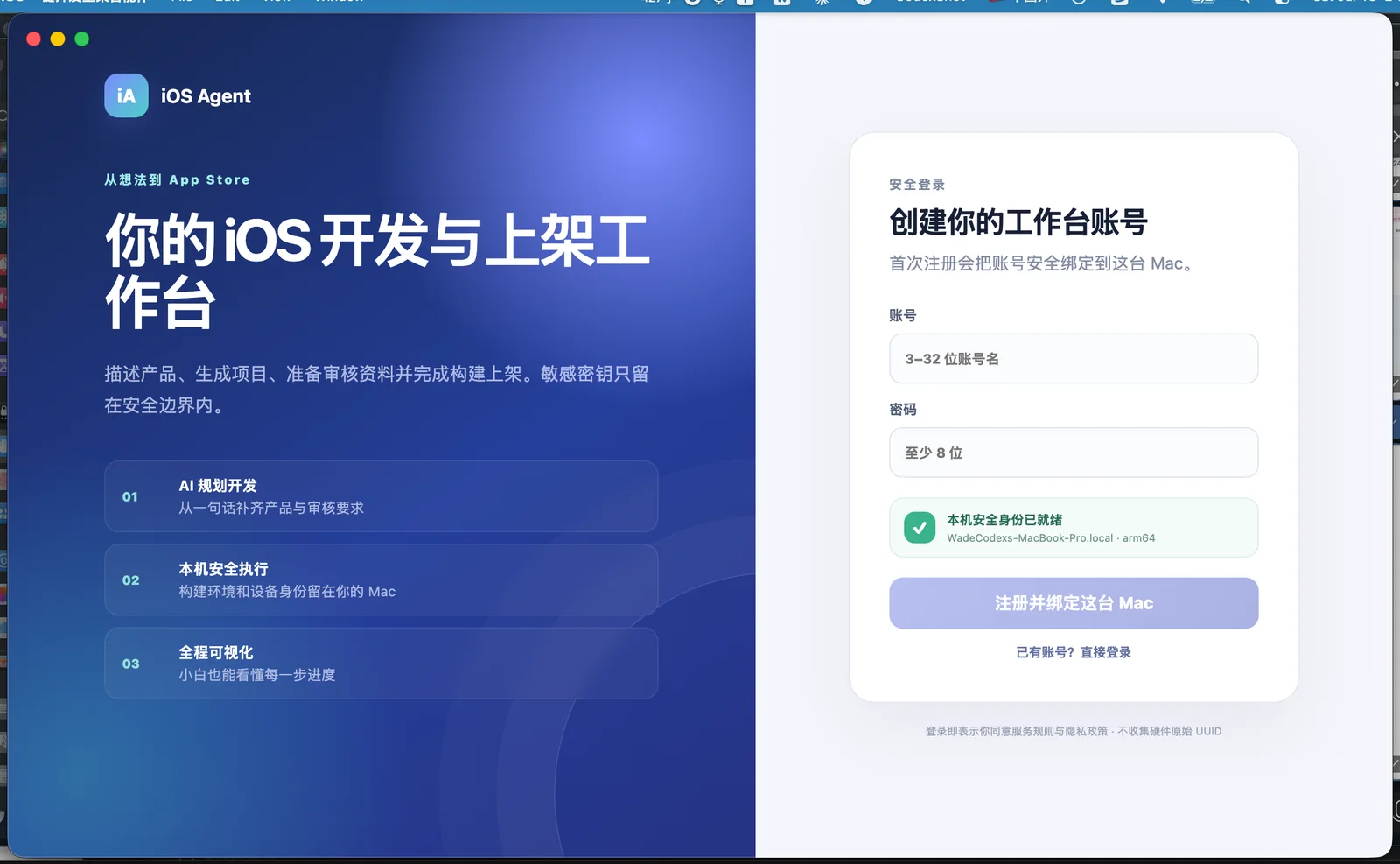Click the iOS Agent title text
Screen dimensions: 1400x864
(206, 96)
